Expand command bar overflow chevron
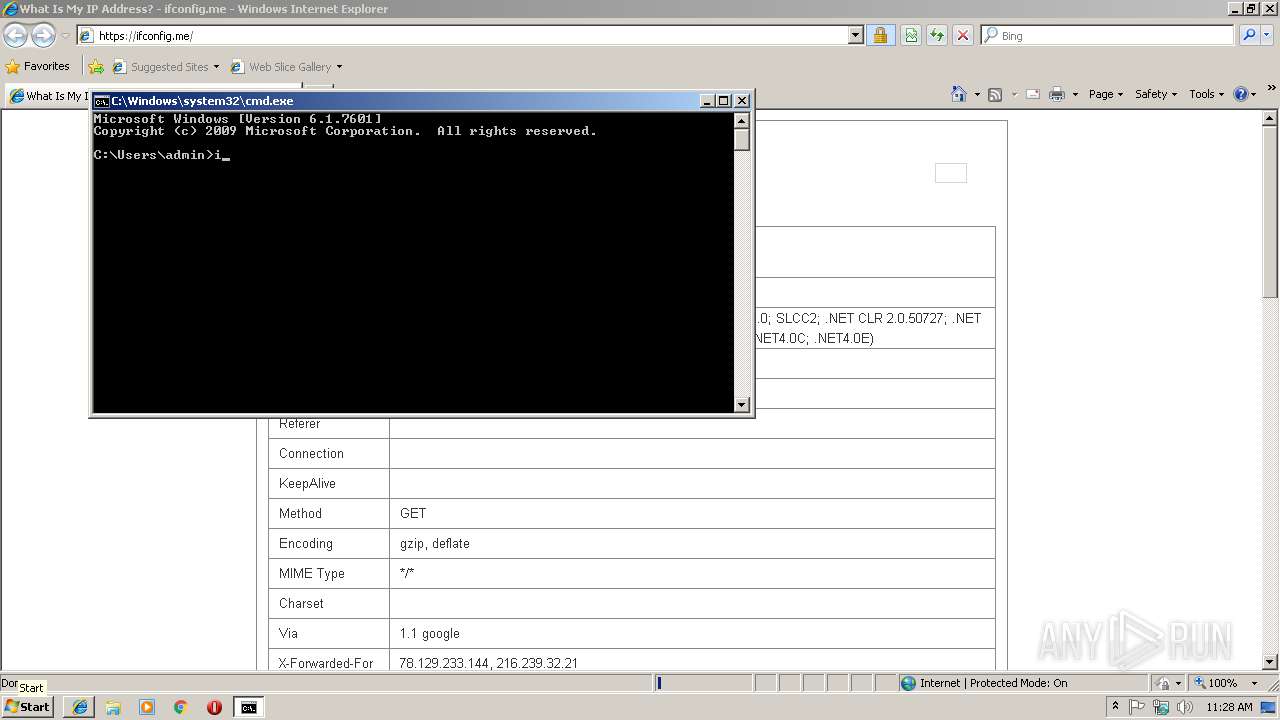This screenshot has height=720, width=1280. click(1271, 88)
